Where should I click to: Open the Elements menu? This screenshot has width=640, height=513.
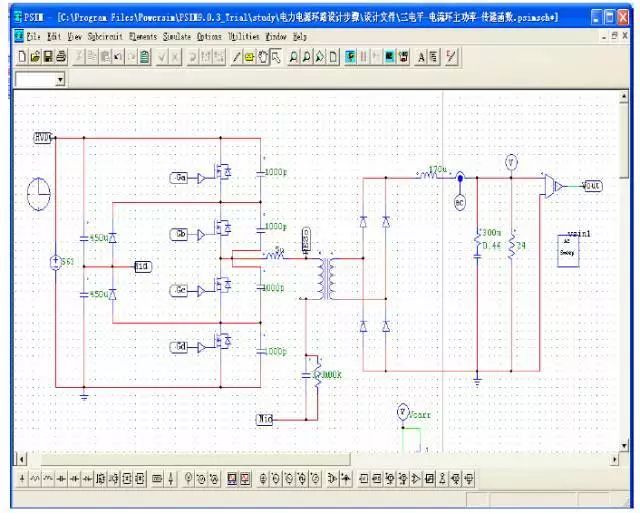point(143,37)
